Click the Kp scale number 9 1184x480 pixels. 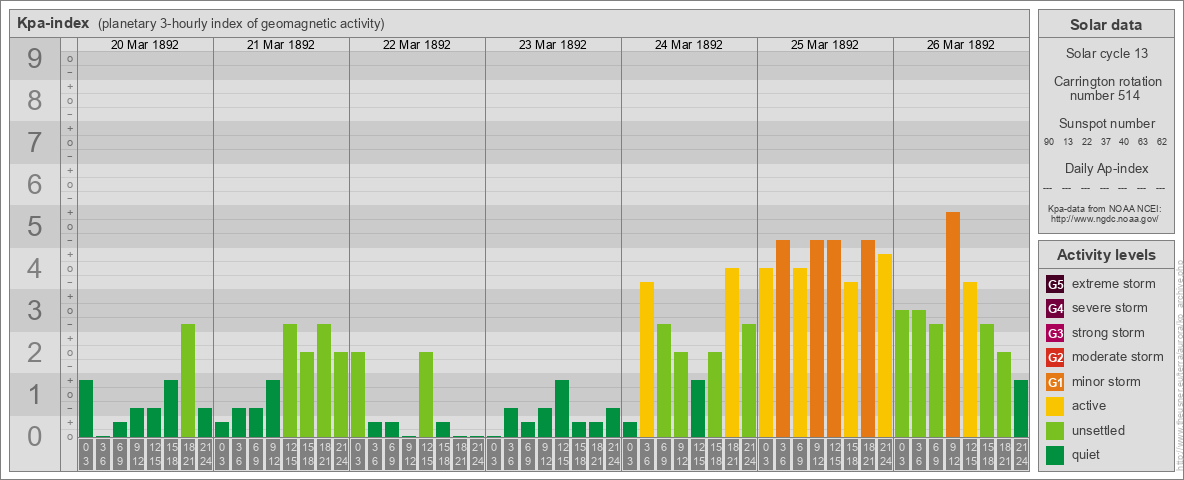pyautogui.click(x=34, y=59)
